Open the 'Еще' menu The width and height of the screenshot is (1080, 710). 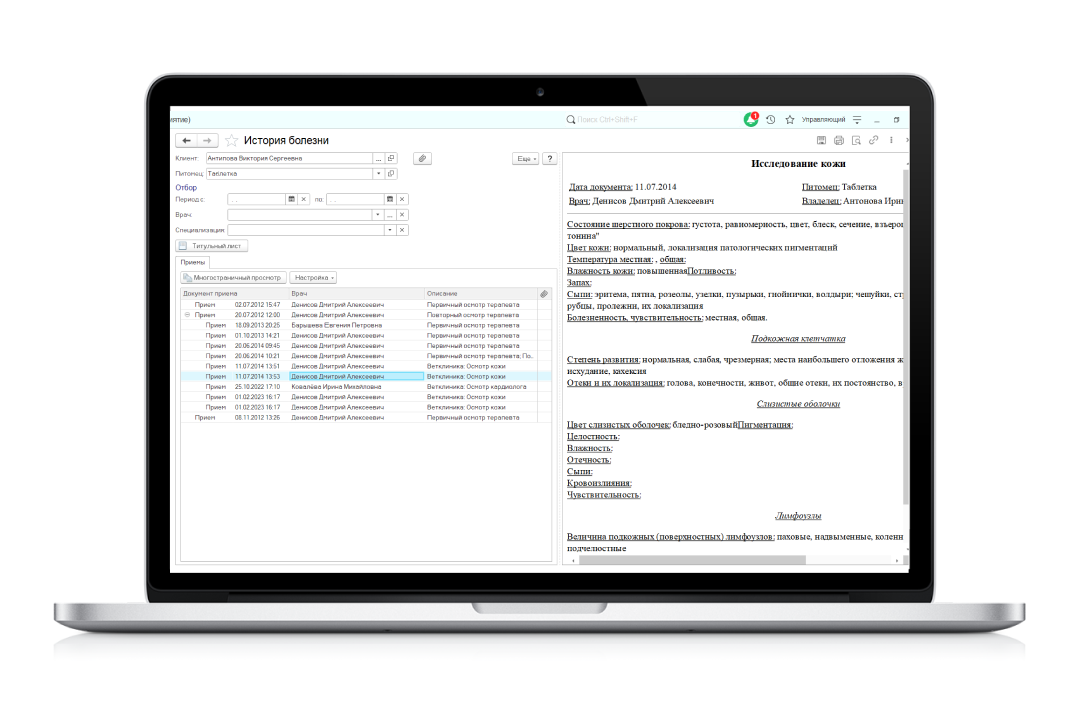[x=525, y=158]
